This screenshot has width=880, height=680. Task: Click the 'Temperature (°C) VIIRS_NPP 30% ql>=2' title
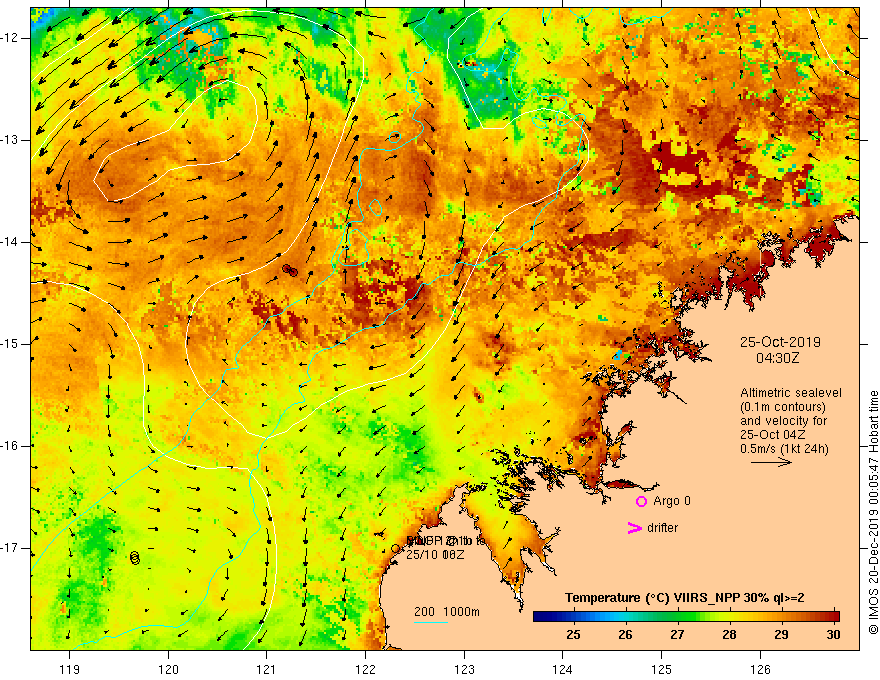684,598
